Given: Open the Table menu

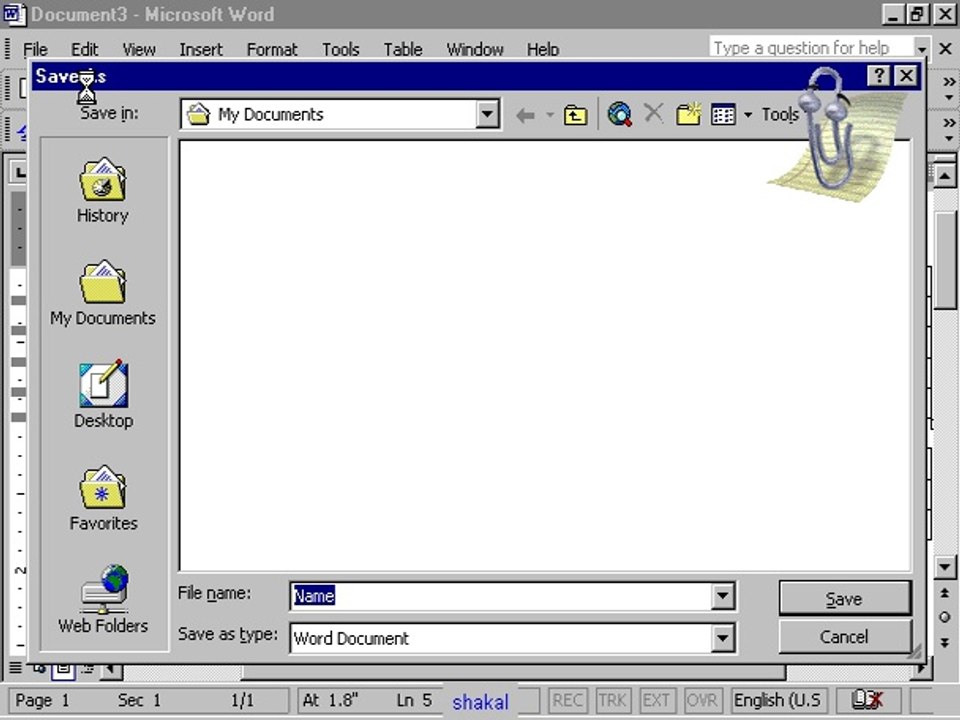Looking at the screenshot, I should (x=403, y=50).
